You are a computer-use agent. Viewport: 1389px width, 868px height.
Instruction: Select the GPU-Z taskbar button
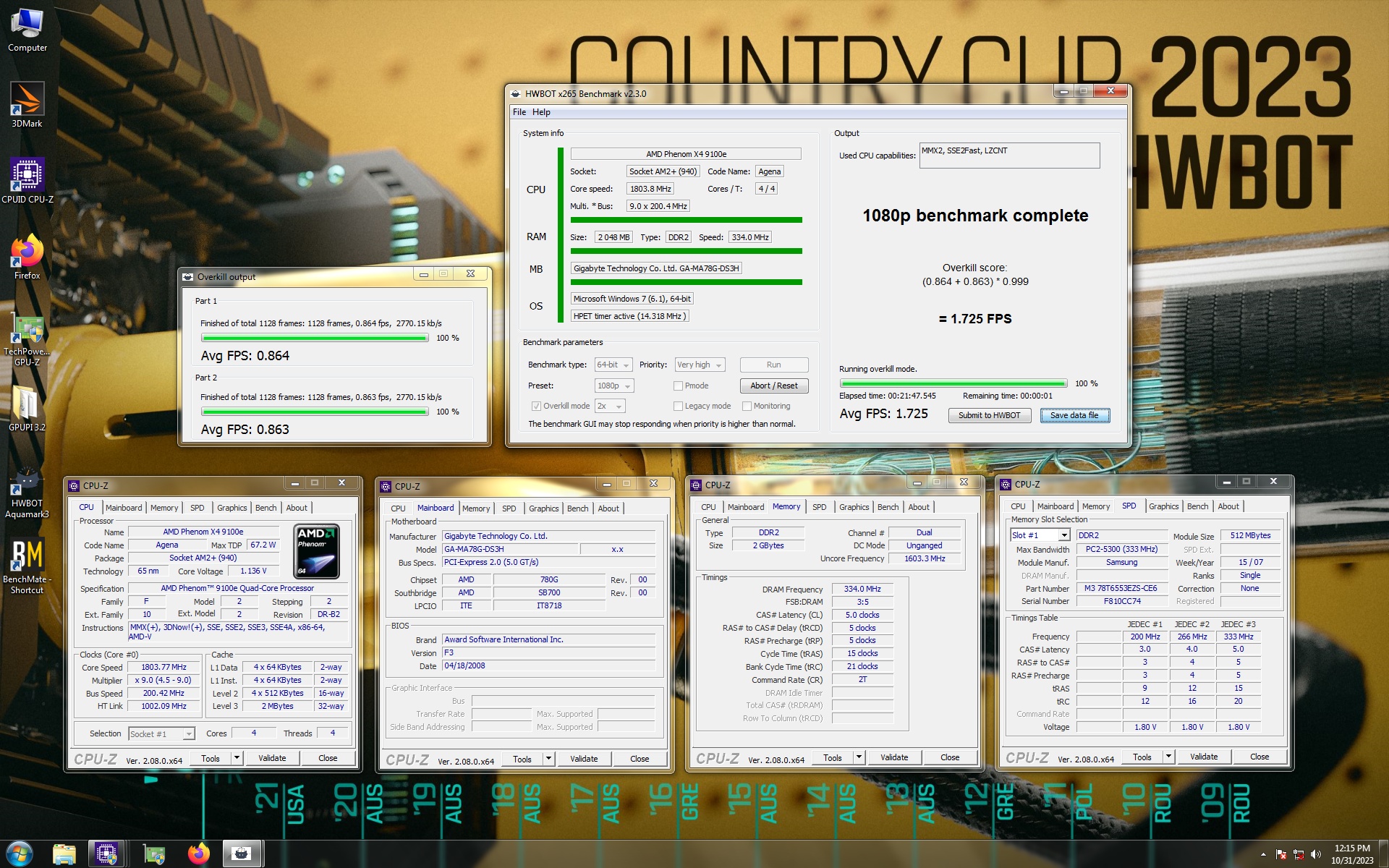coord(153,854)
